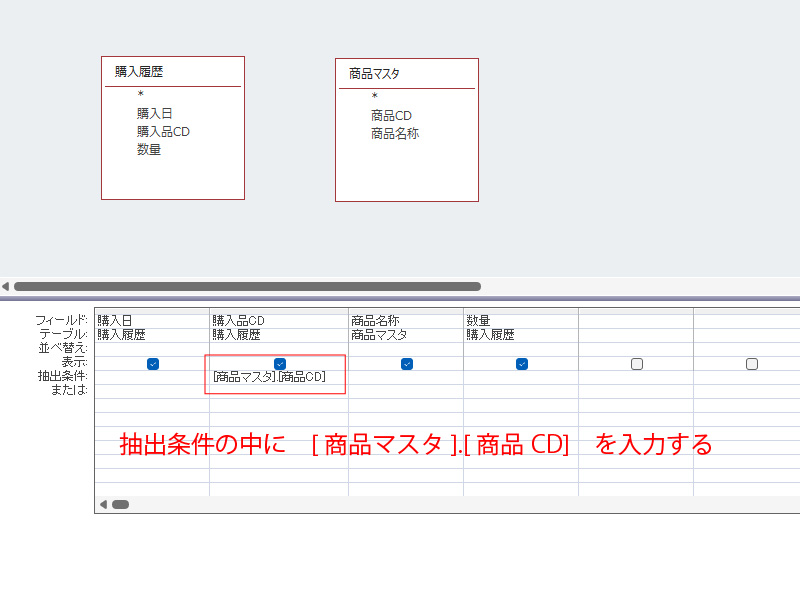Viewport: 800px width, 600px height.
Task: Select 商品名称 in the 商品マスタ table box
Action: [x=395, y=133]
